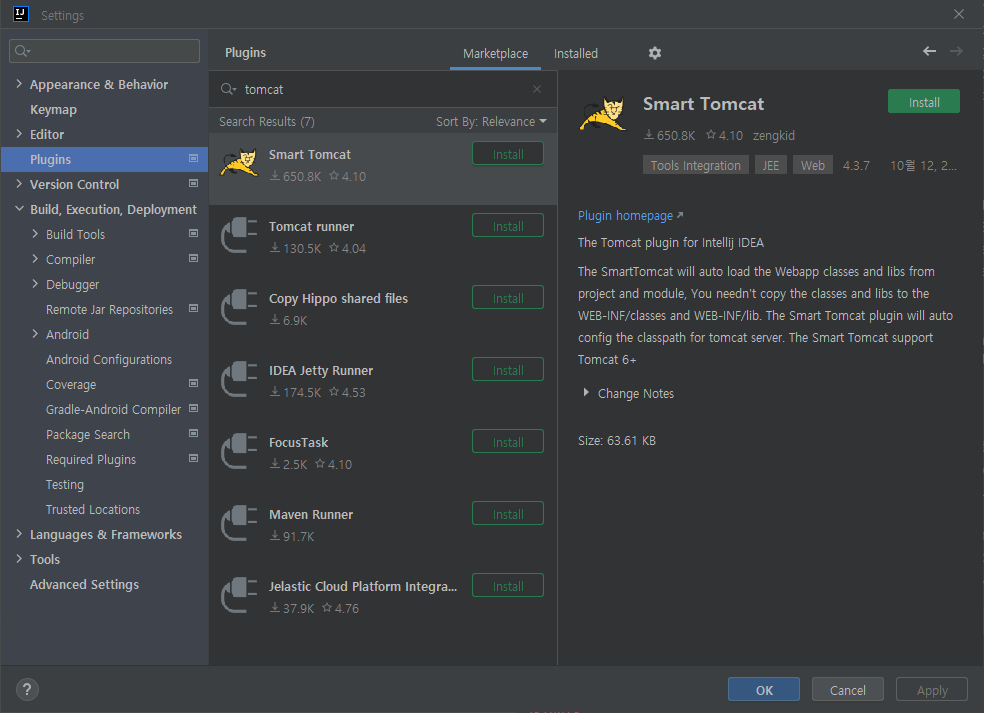Screen dimensions: 984x713
Task: Click the project icon beside Gradle-Android Compiler
Action: pyautogui.click(x=193, y=409)
